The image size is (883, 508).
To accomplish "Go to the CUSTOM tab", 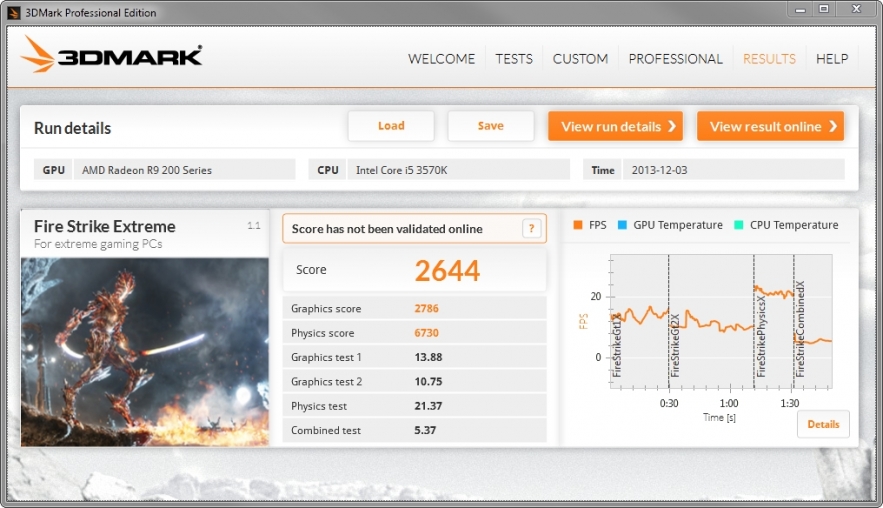I will [580, 59].
